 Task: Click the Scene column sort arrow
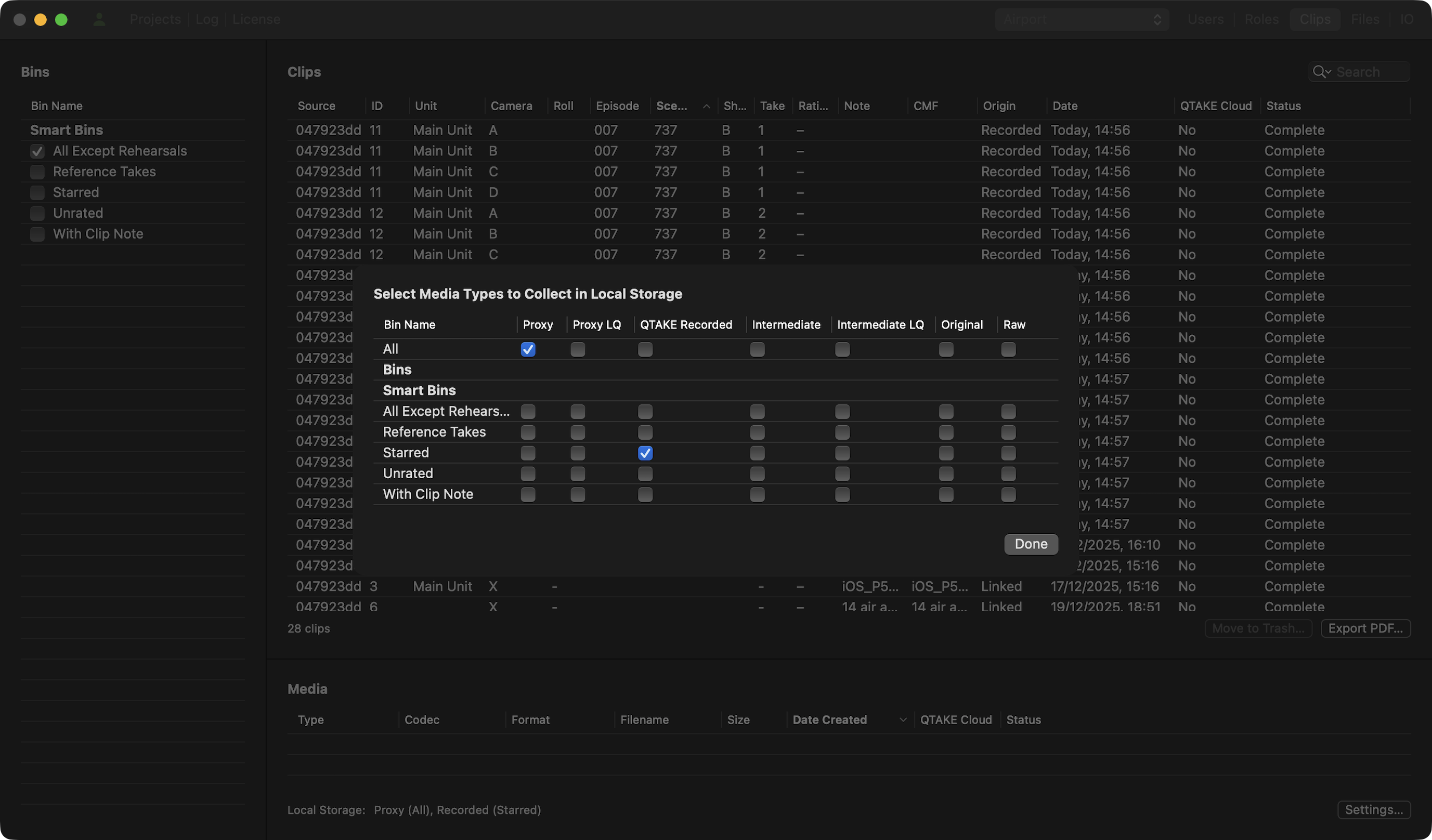coord(706,106)
